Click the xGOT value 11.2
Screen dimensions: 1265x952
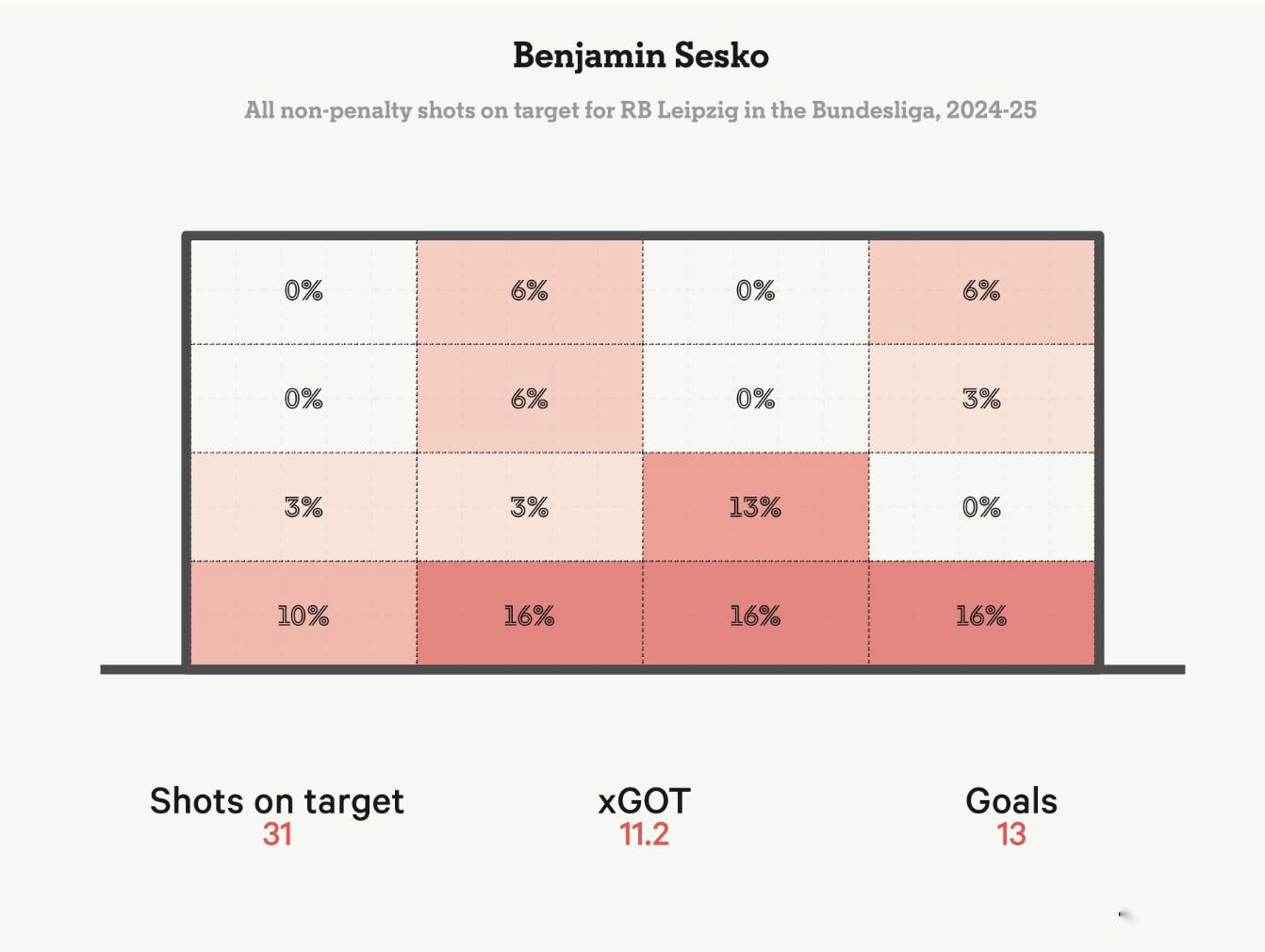click(x=644, y=834)
